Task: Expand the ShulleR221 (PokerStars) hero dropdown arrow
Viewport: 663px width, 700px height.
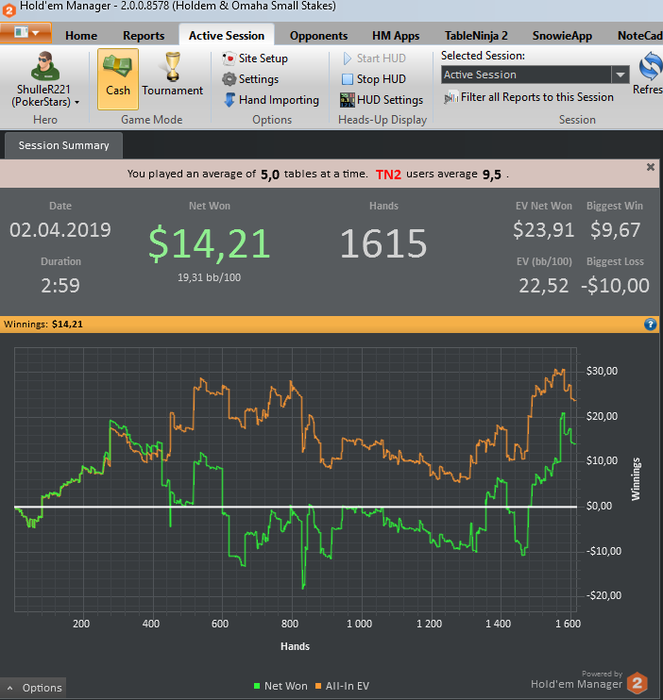Action: 77,103
